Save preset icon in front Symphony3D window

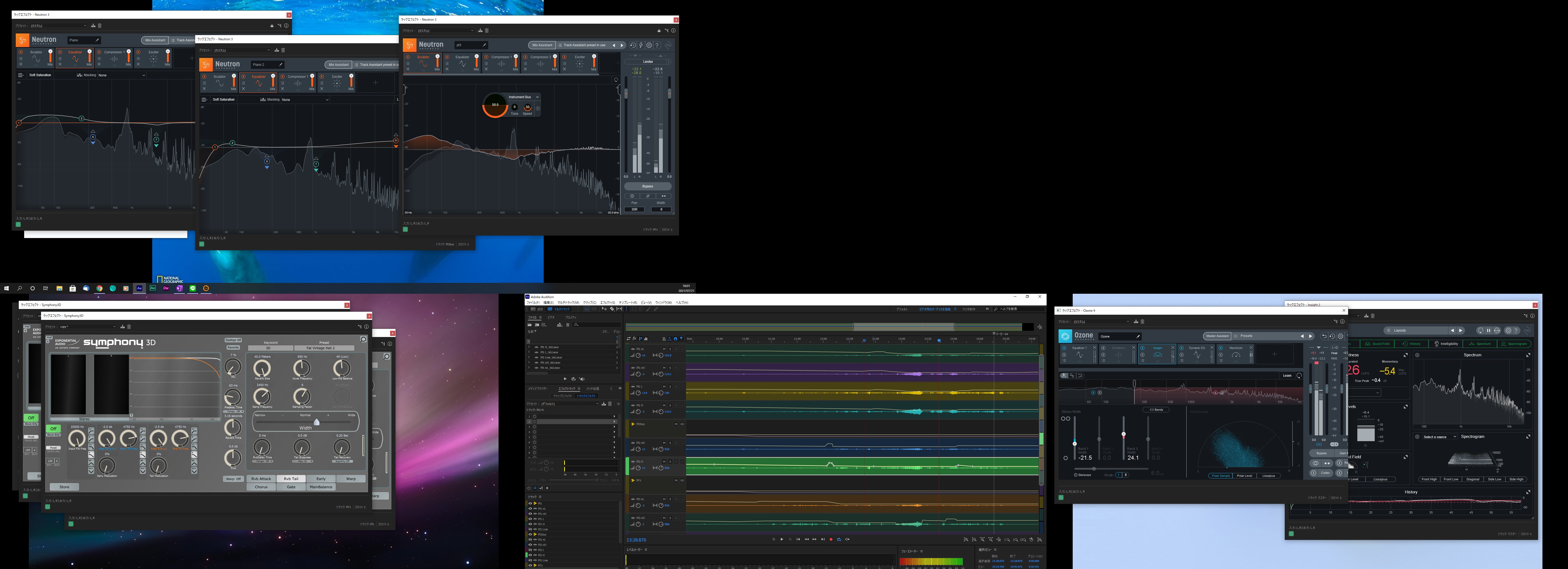point(122,327)
